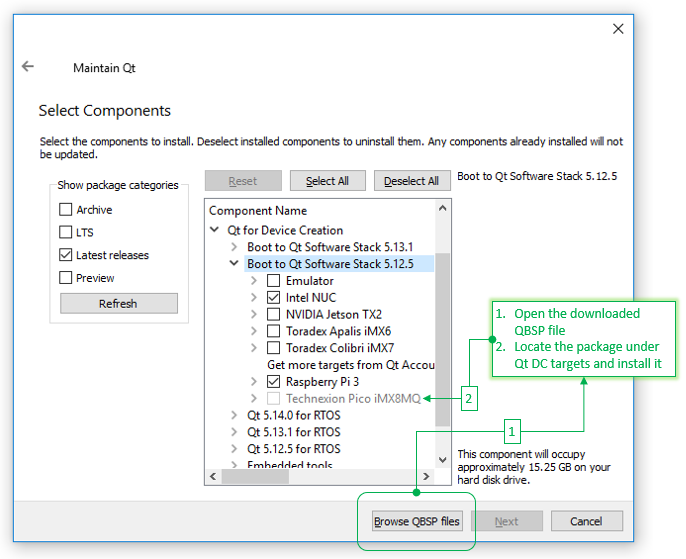686x559 pixels.
Task: Toggle the Preview category checkbox
Action: [66, 278]
